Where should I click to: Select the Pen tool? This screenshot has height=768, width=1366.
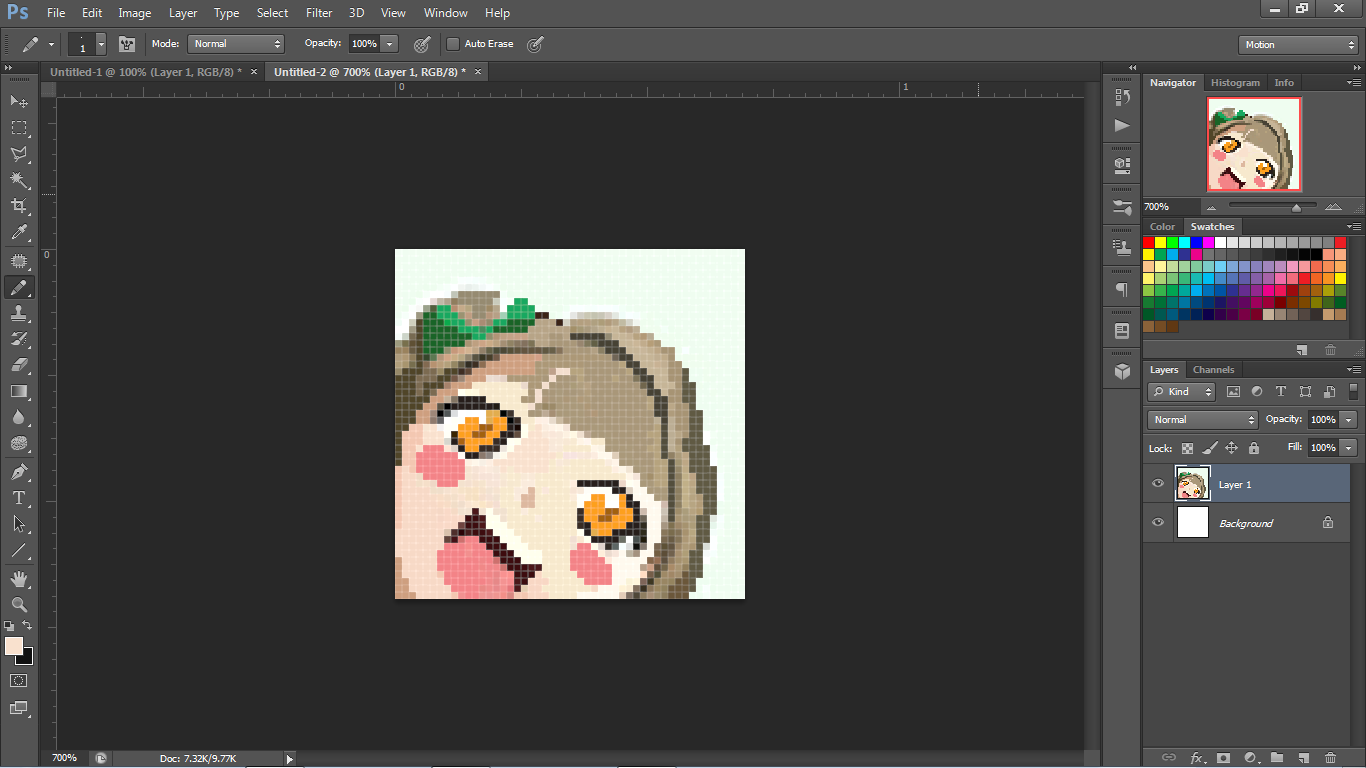19,472
